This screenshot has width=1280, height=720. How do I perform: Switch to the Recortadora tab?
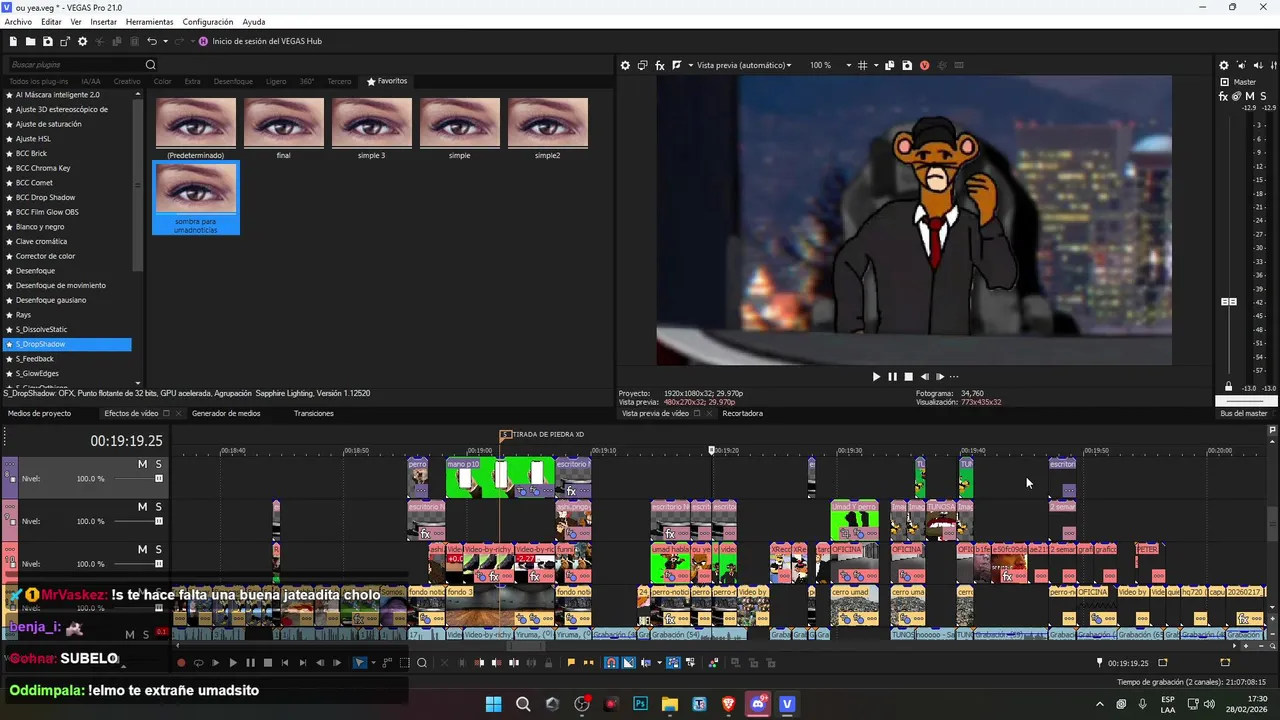coord(742,413)
